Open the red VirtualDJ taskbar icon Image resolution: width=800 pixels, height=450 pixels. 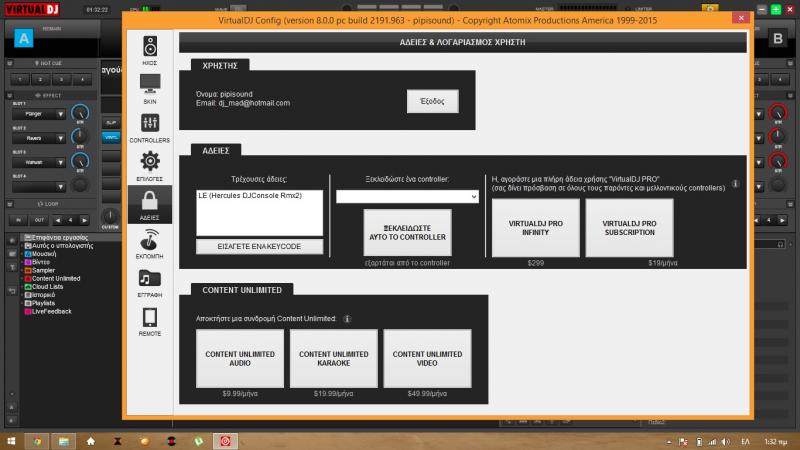coord(225,441)
